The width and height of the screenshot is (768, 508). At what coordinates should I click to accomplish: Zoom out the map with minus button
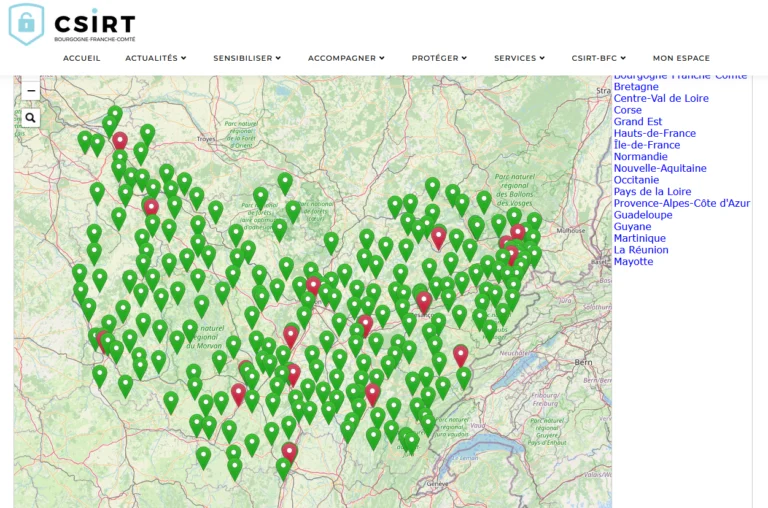point(30,91)
